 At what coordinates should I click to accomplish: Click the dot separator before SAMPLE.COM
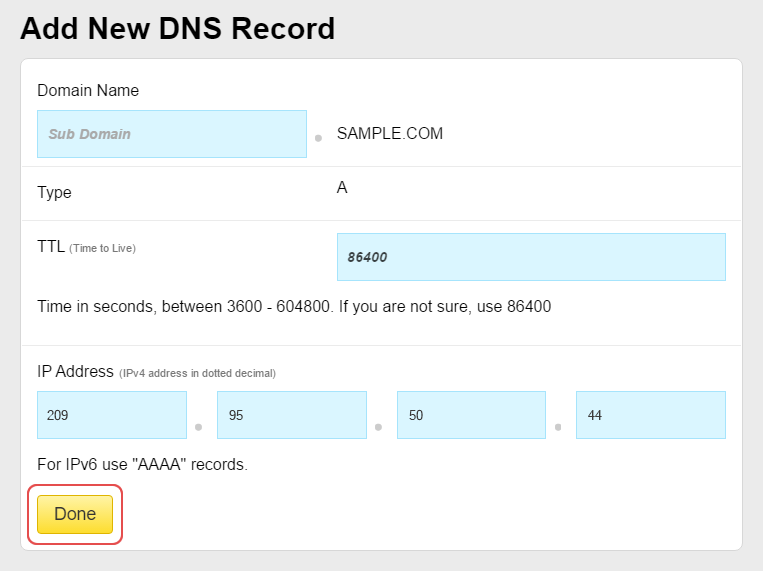click(x=318, y=138)
